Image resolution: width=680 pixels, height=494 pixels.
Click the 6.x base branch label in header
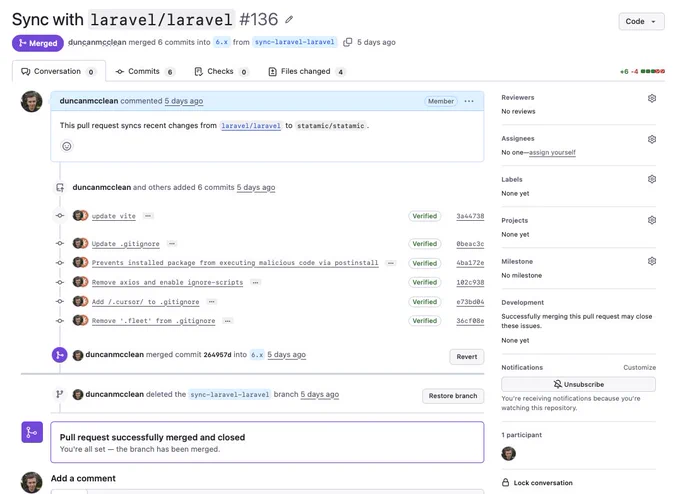click(x=222, y=42)
